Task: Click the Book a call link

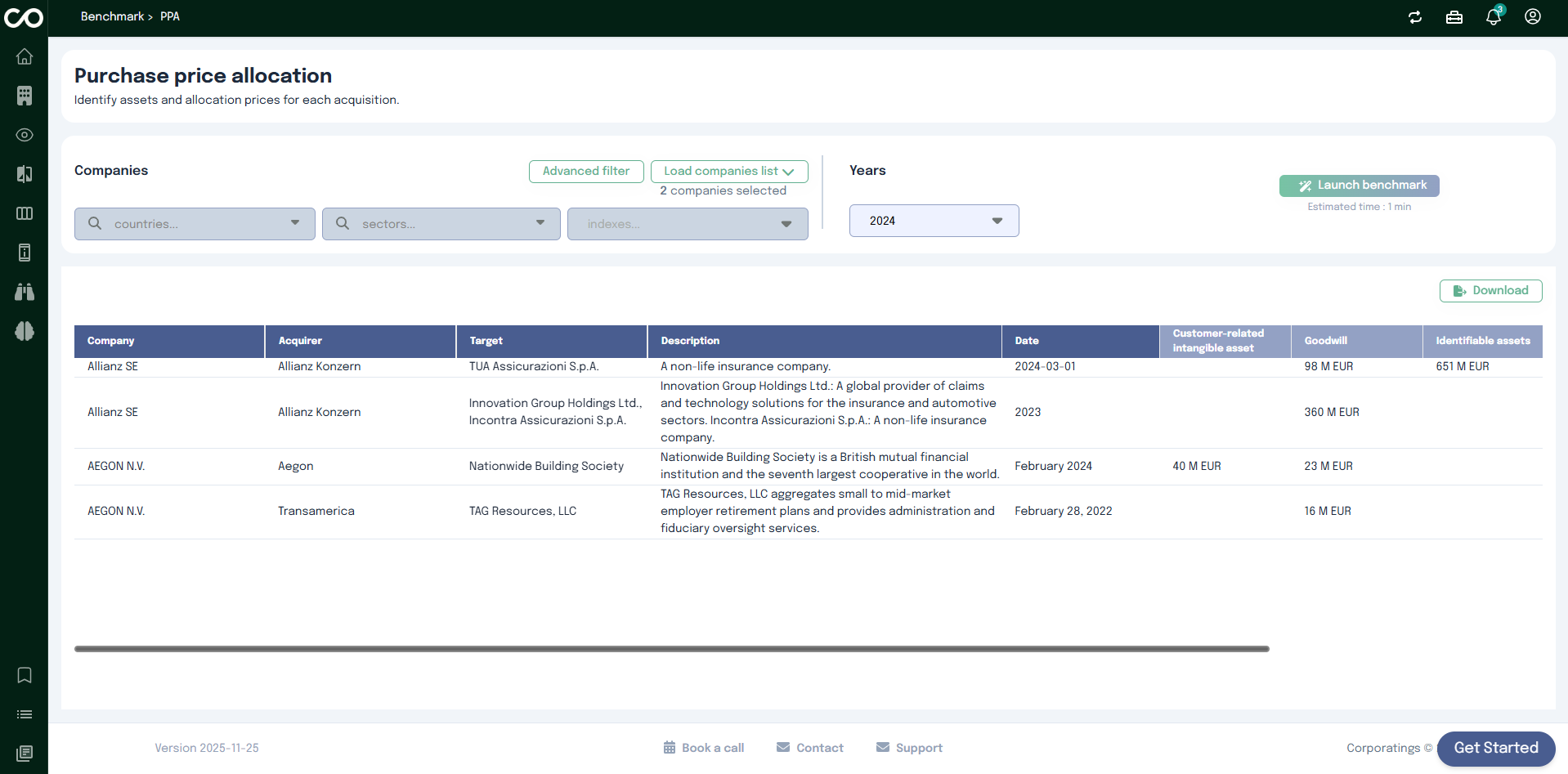Action: pos(704,748)
